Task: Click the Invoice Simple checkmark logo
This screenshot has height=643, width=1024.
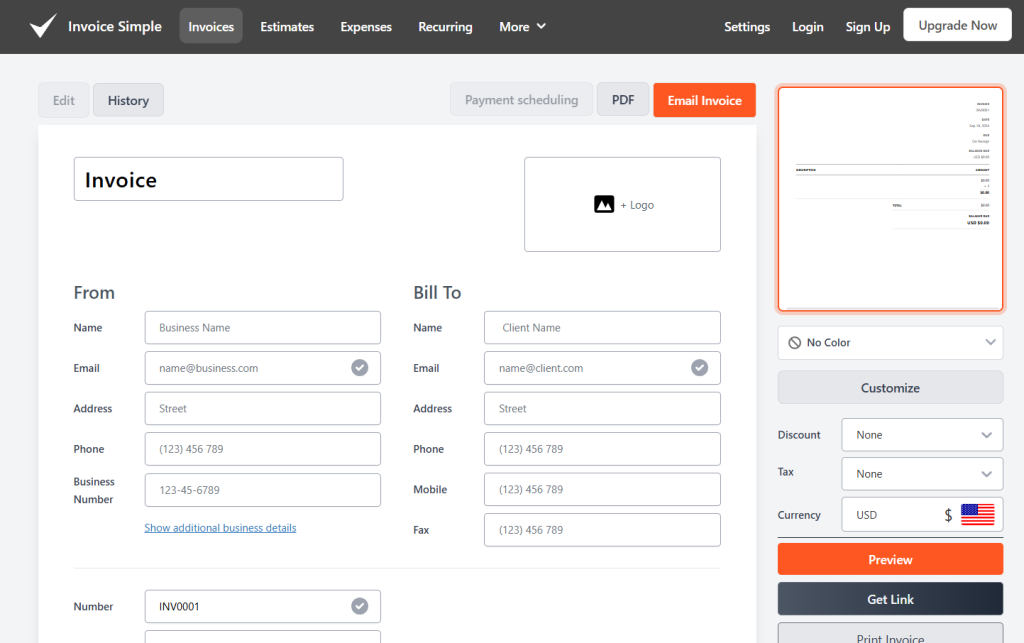Action: pos(43,26)
